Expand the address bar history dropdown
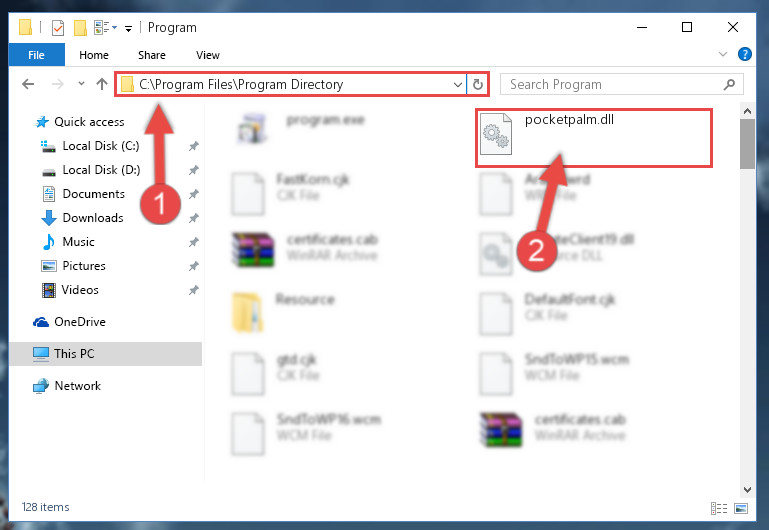 pyautogui.click(x=458, y=85)
